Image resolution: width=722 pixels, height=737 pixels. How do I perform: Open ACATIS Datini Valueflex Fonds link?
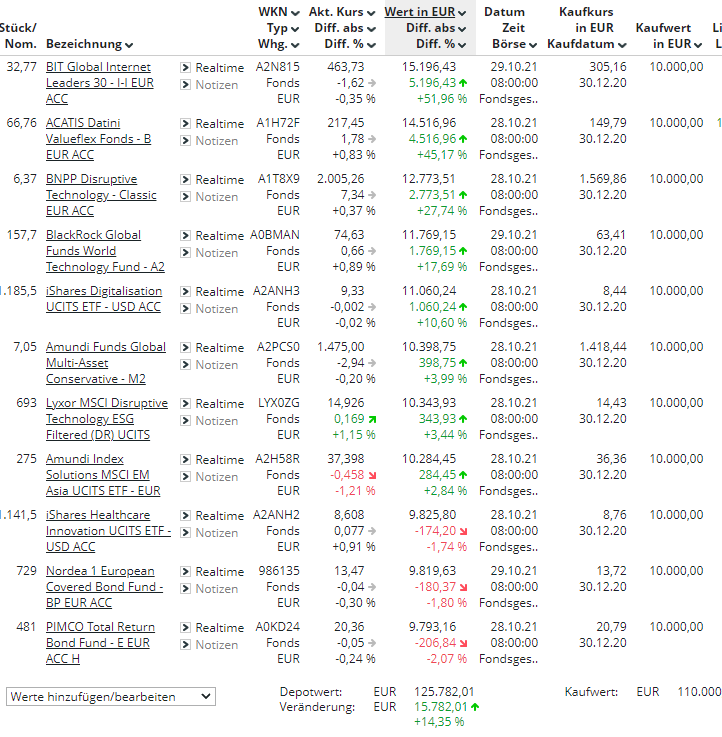pos(98,139)
